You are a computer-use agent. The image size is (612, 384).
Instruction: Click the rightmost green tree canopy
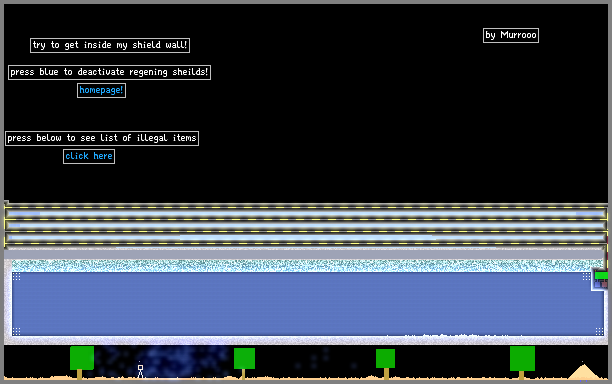[x=522, y=358]
